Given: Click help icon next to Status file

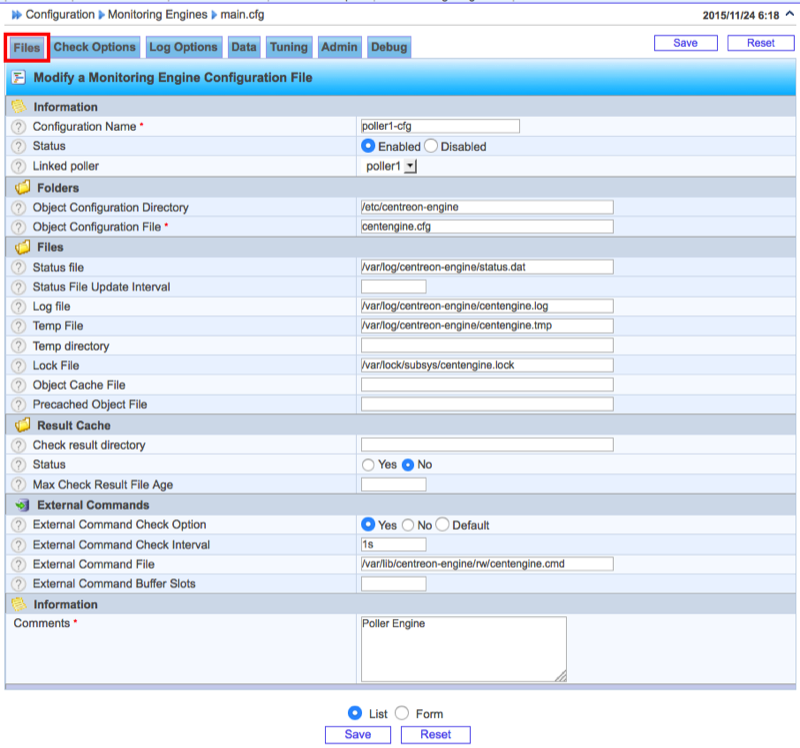Looking at the screenshot, I should click(x=18, y=268).
